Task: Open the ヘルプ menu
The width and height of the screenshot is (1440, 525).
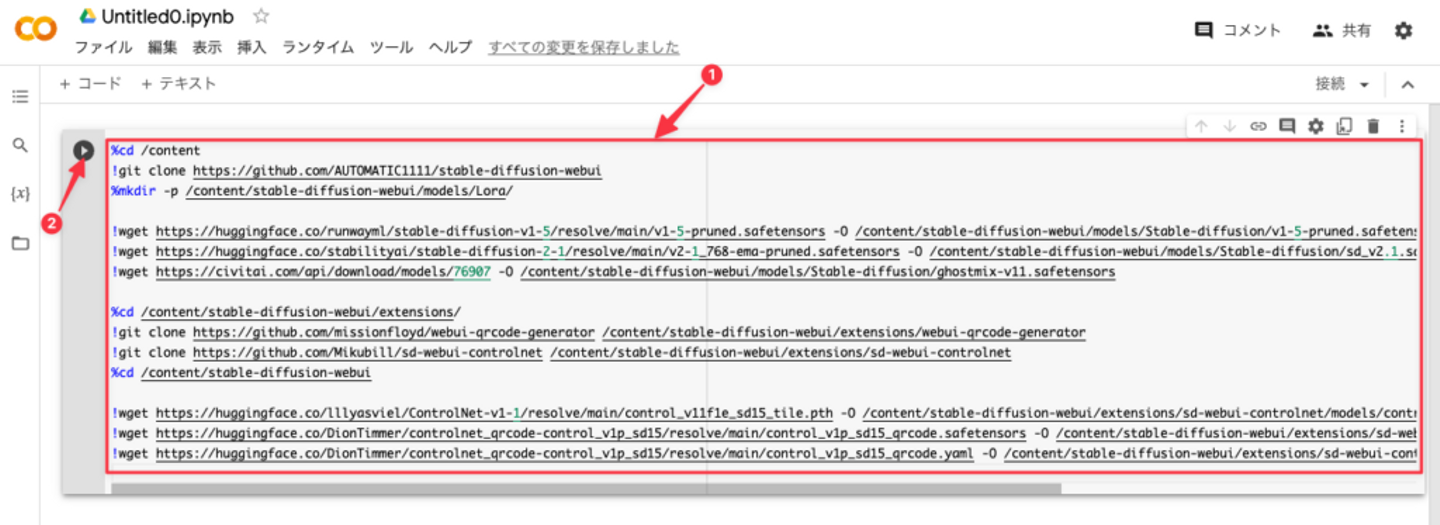Action: 450,47
